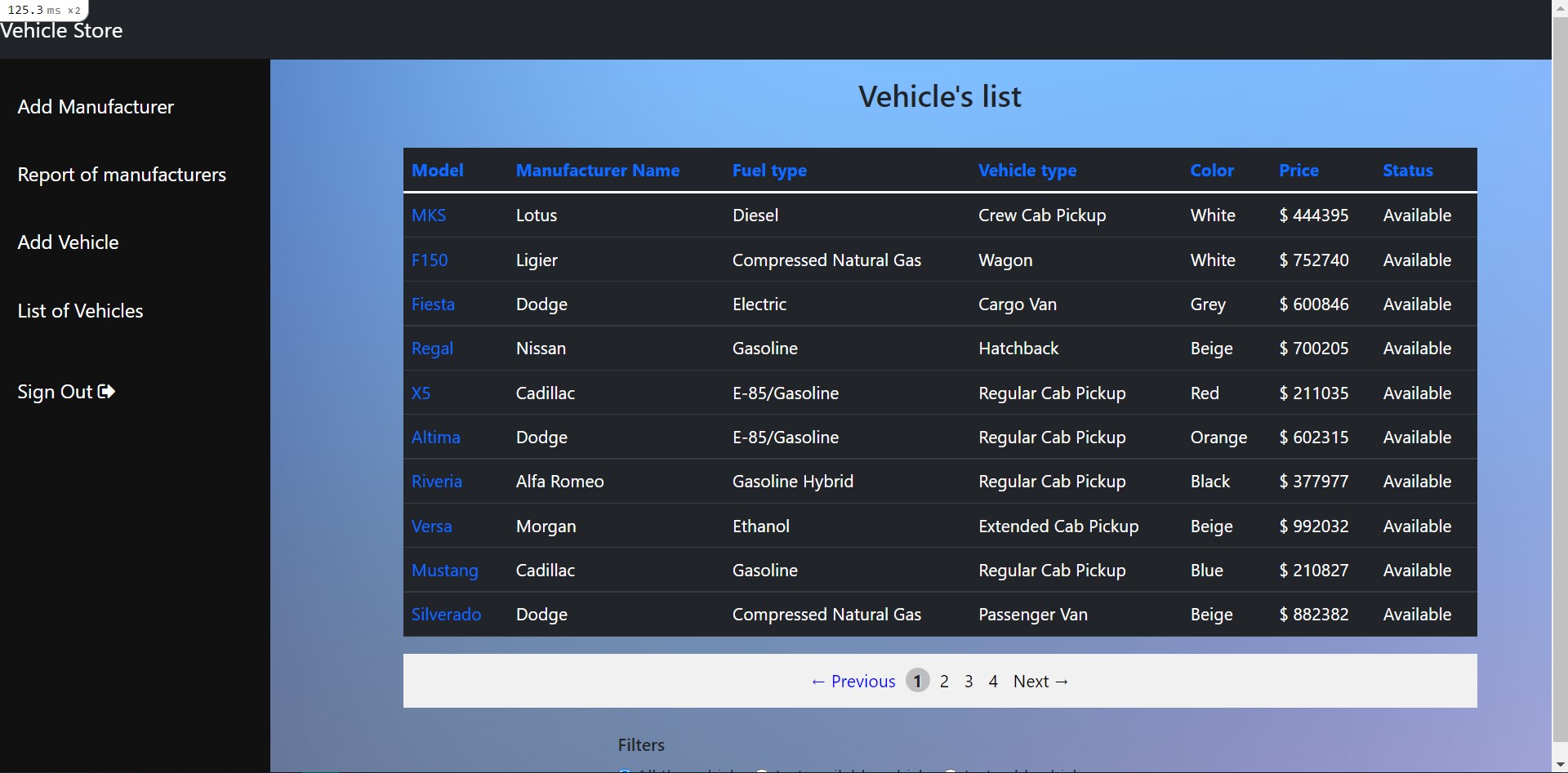Open List of Vehicles
This screenshot has width=1568, height=773.
(x=80, y=311)
